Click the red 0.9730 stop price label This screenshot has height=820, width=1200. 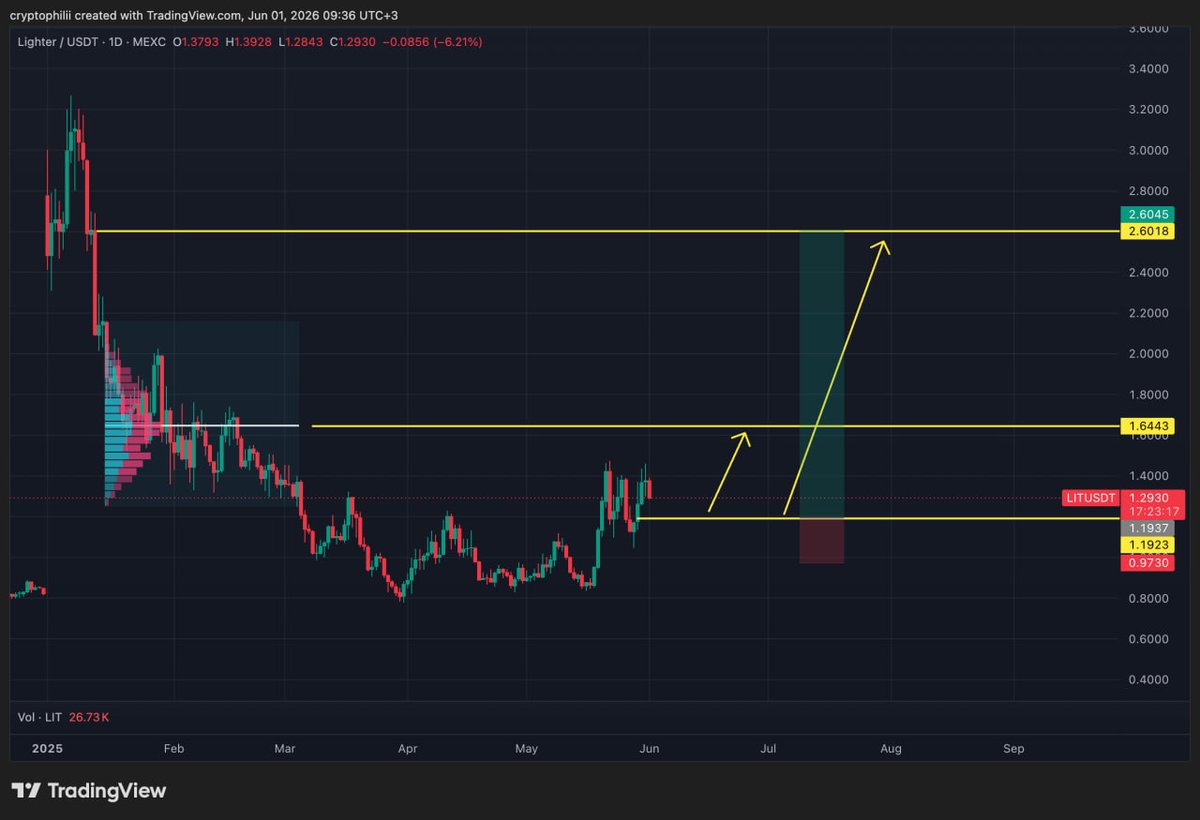1146,564
